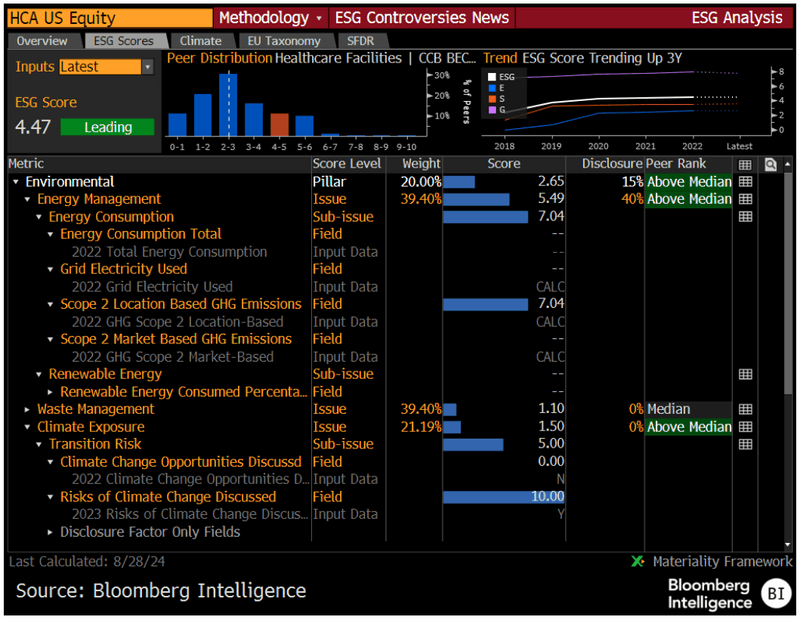Click the table scrollbar down arrow

(x=787, y=544)
